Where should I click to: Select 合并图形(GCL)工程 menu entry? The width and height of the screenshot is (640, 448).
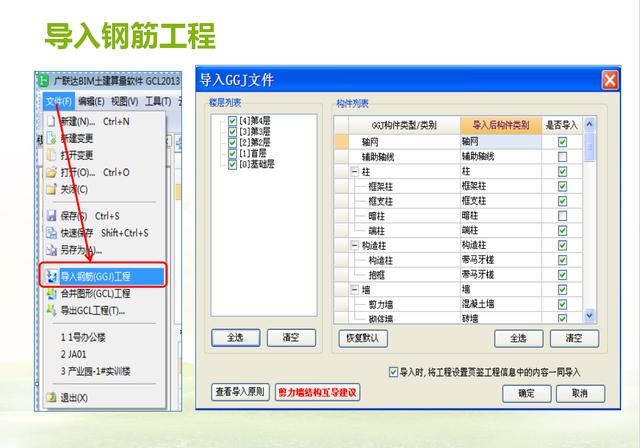[x=96, y=293]
